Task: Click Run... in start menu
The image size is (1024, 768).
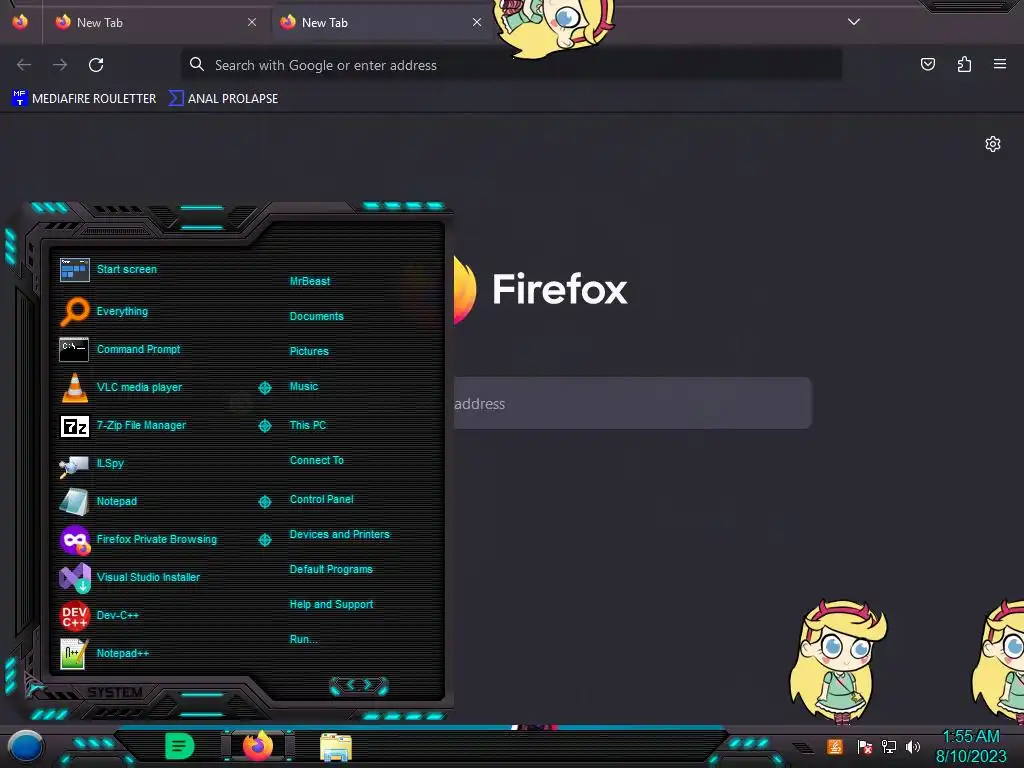Action: pyautogui.click(x=304, y=639)
